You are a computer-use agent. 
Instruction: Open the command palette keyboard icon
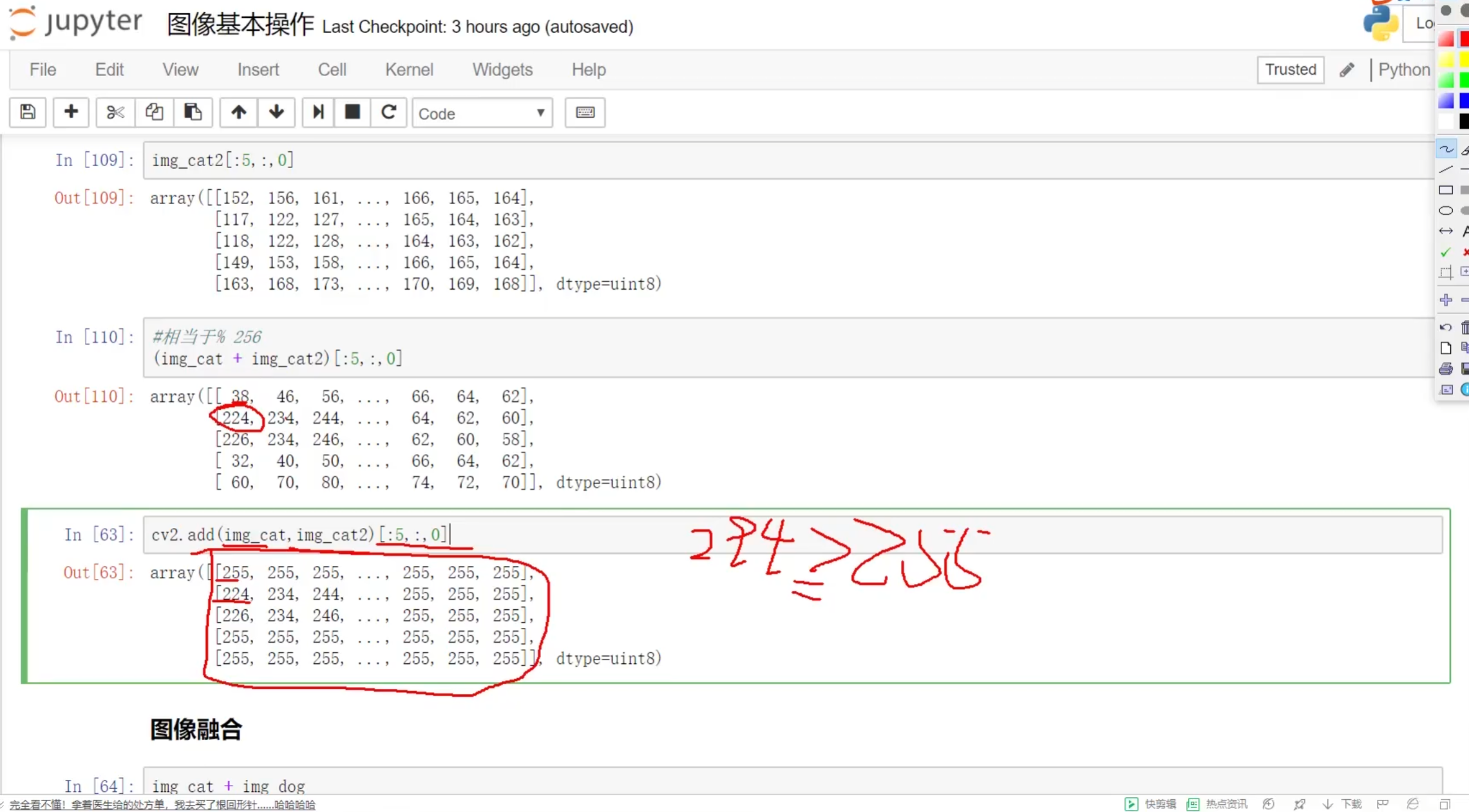click(585, 113)
